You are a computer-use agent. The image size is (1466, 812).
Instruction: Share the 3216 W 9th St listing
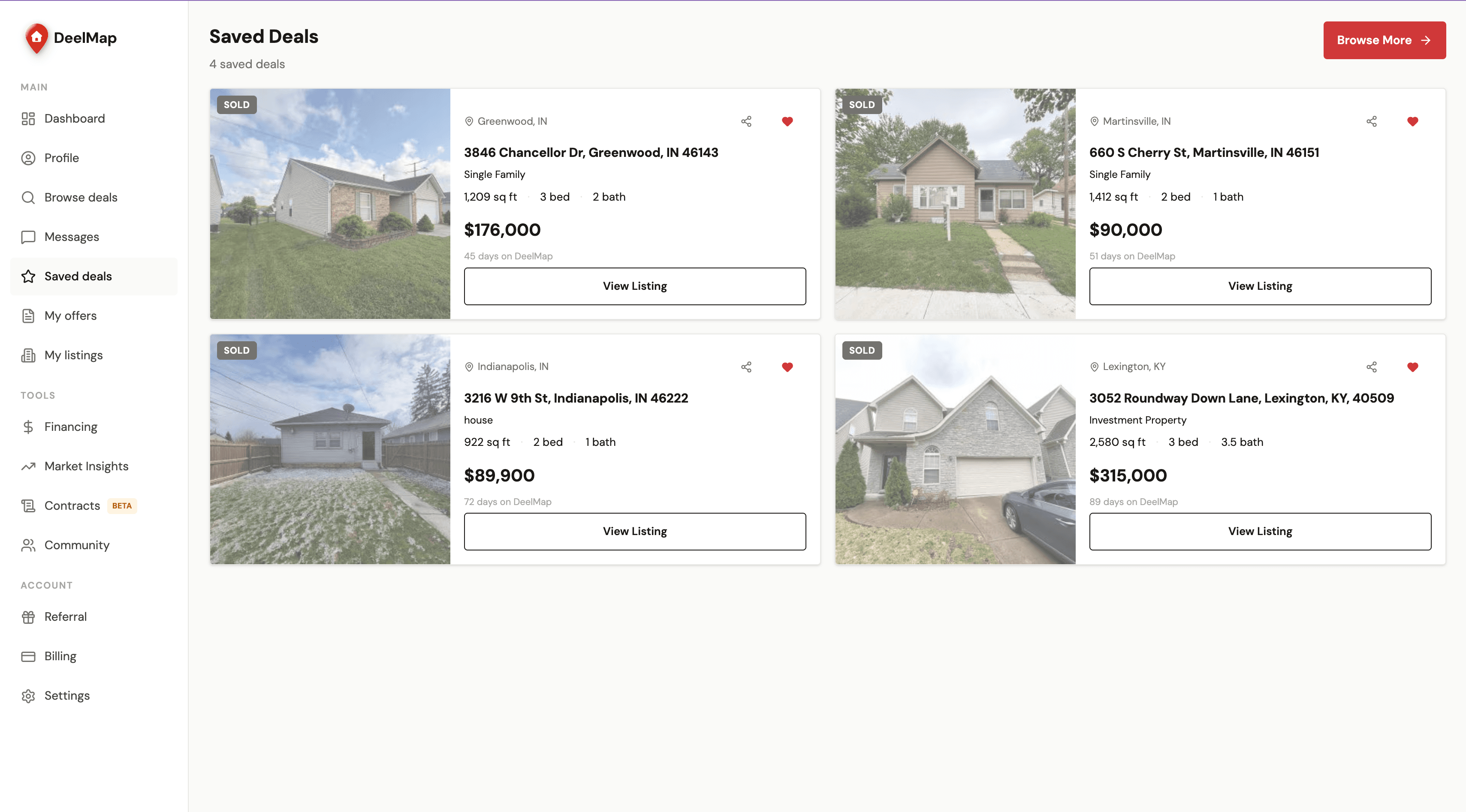point(746,367)
